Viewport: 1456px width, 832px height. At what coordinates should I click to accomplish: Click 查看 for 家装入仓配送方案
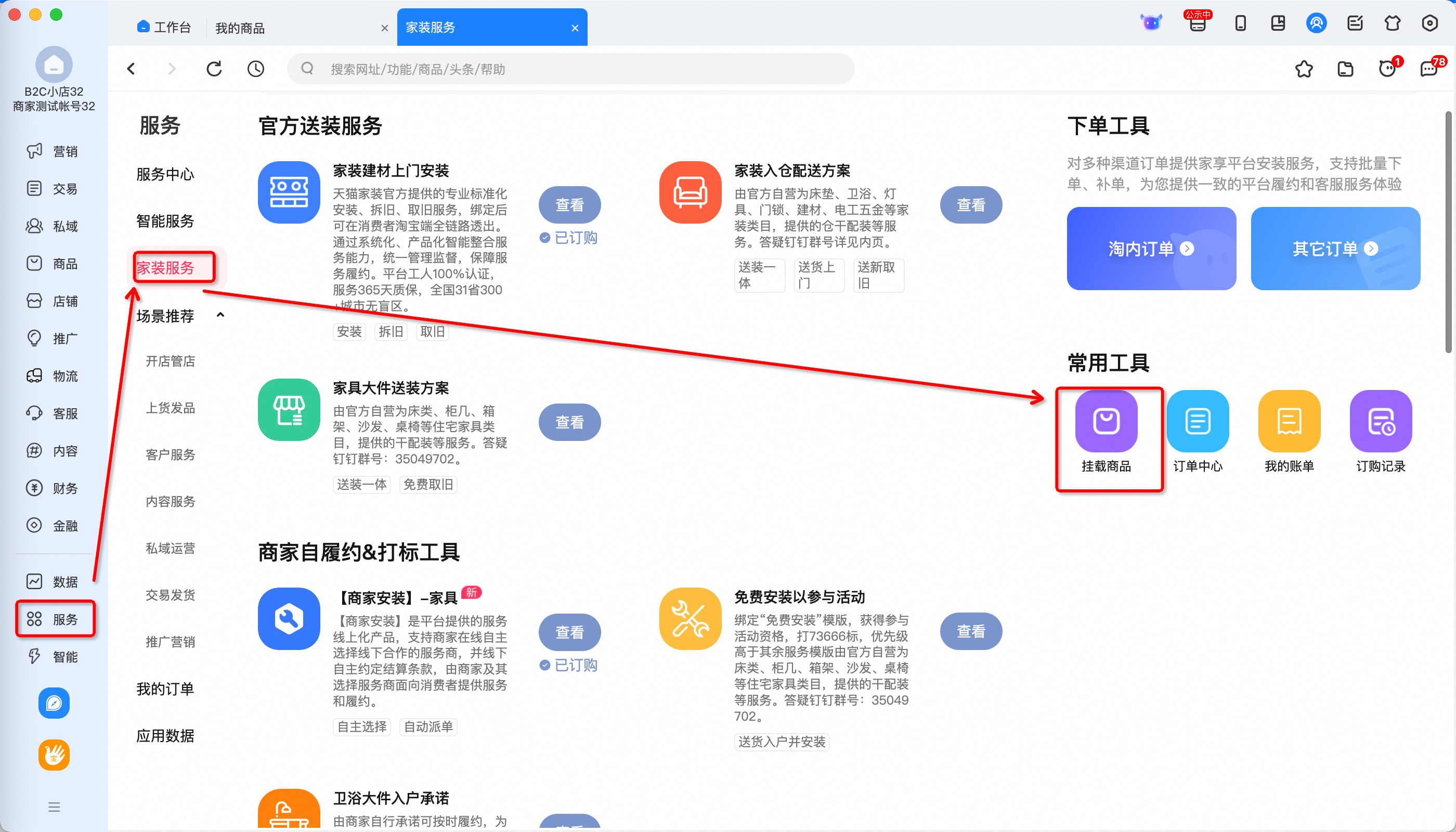click(x=971, y=204)
